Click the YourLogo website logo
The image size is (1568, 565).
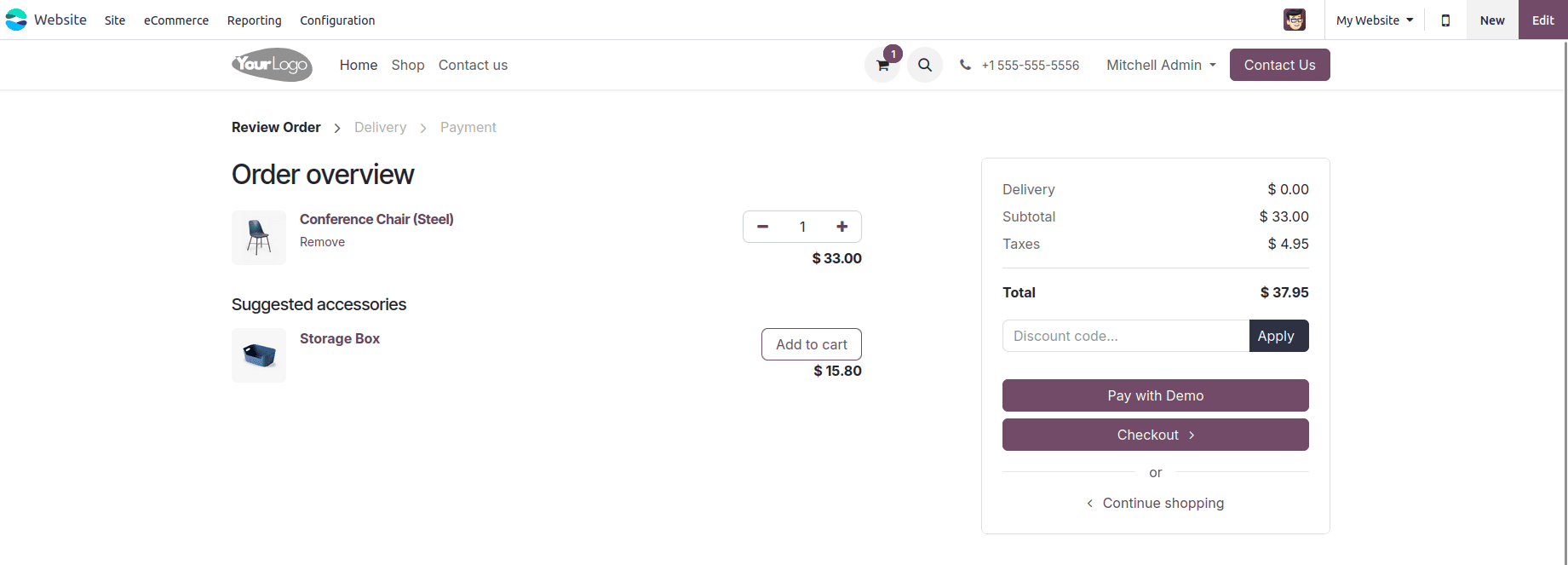coord(271,65)
